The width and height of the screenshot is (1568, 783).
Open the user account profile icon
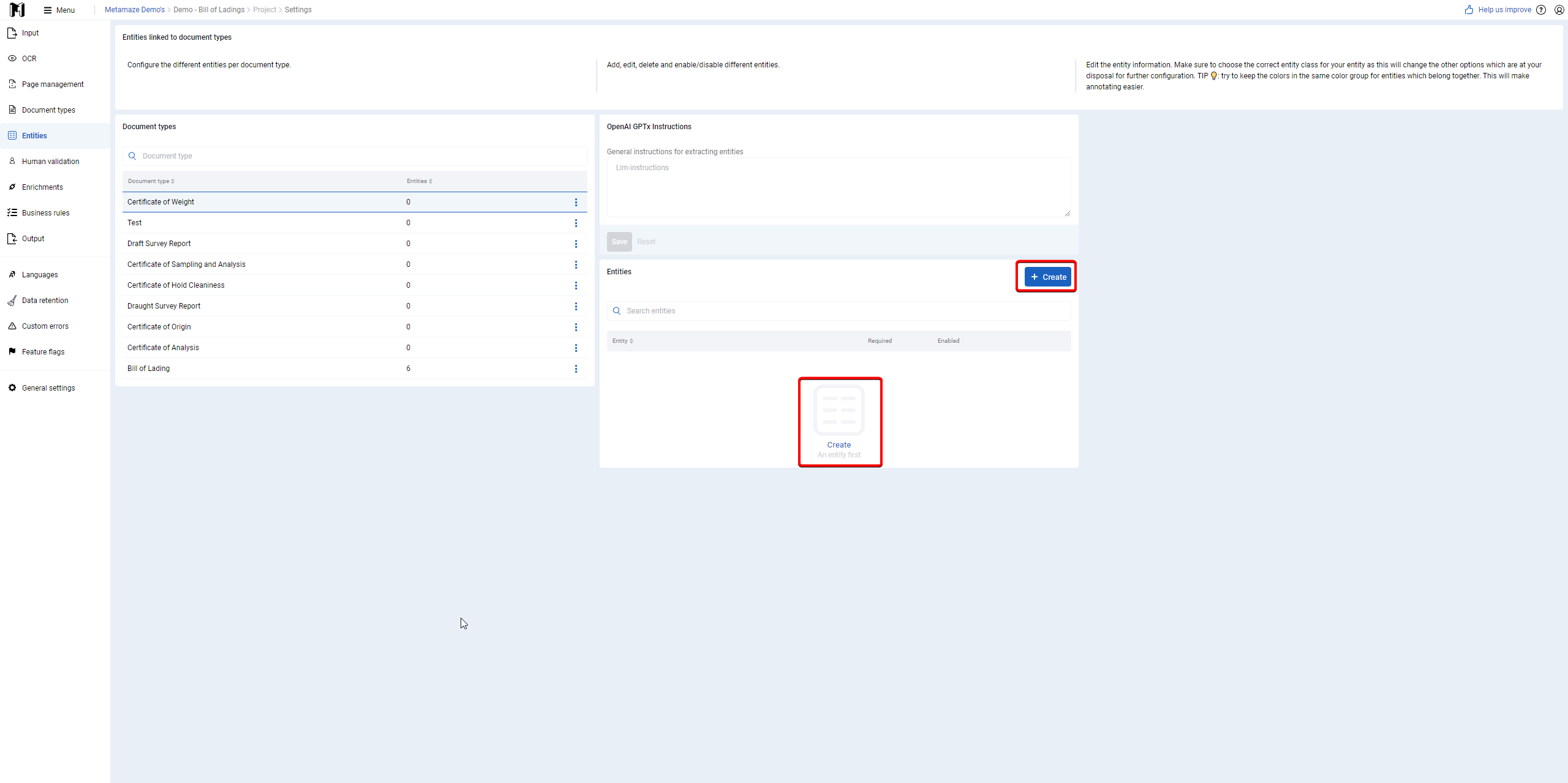[x=1559, y=10]
